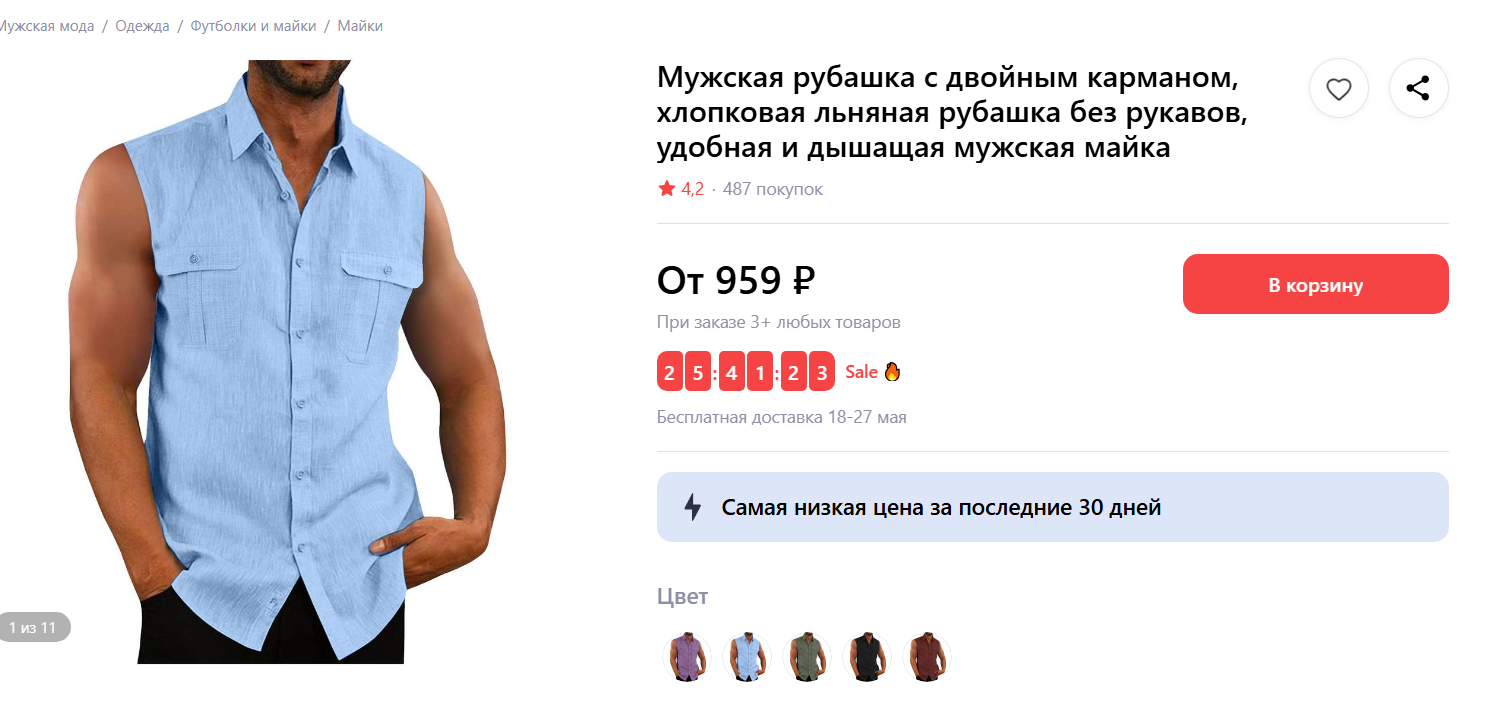Viewport: 1503px width, 714px height.
Task: Open Мужская мода breadcrumb link
Action: pyautogui.click(x=46, y=26)
